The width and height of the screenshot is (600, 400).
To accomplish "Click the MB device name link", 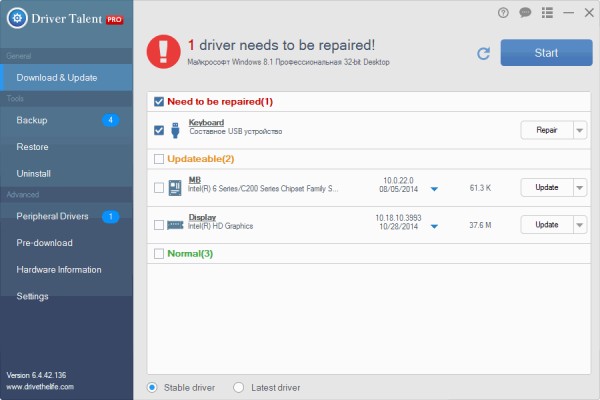I will pyautogui.click(x=195, y=180).
